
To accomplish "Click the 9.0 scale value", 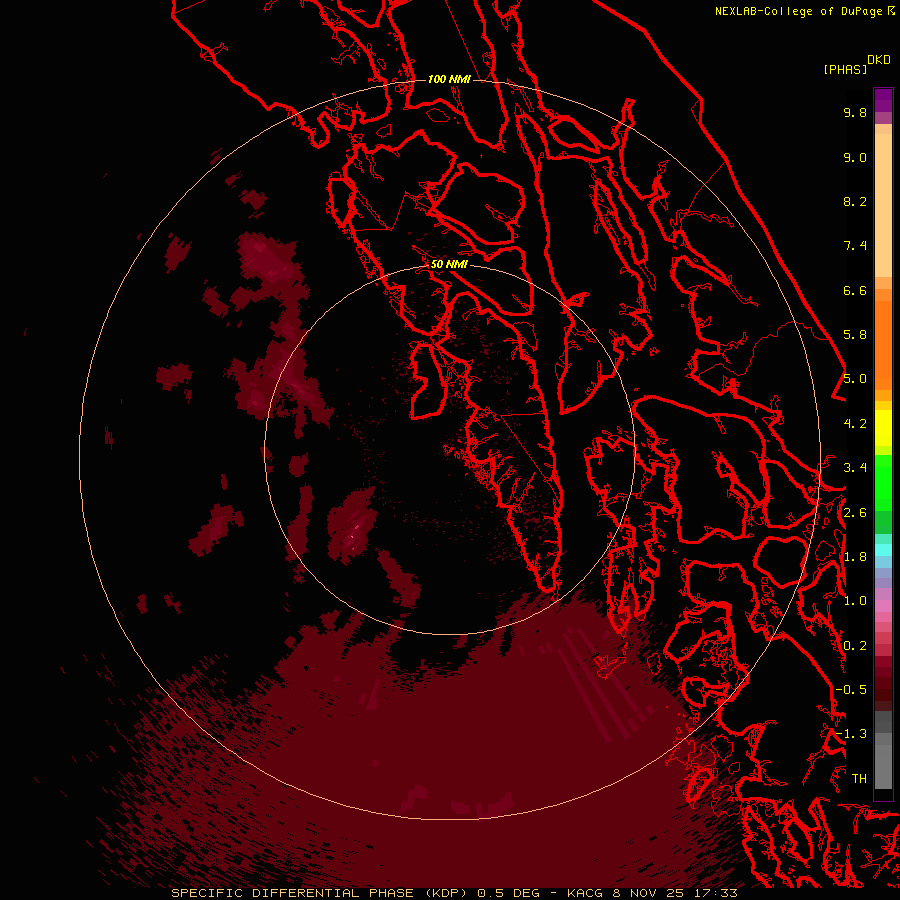I will coord(855,157).
